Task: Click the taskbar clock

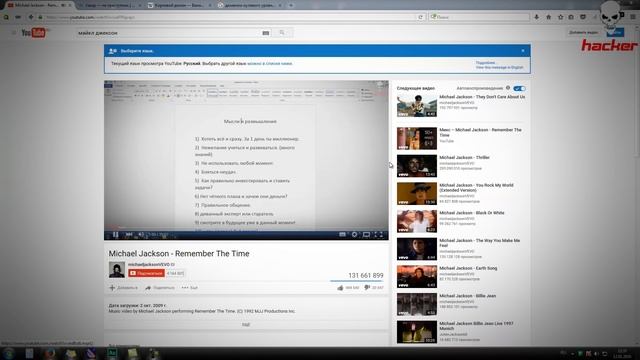Action: point(622,353)
